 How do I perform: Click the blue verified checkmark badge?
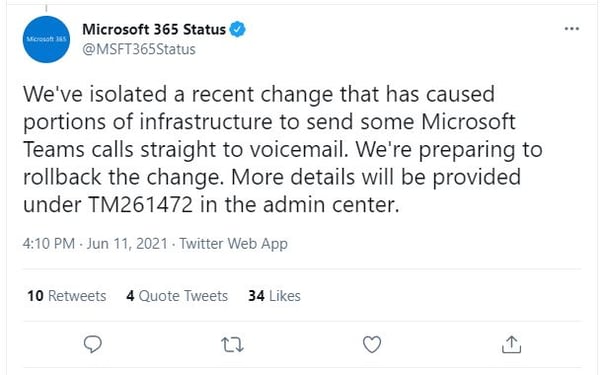[x=237, y=29]
